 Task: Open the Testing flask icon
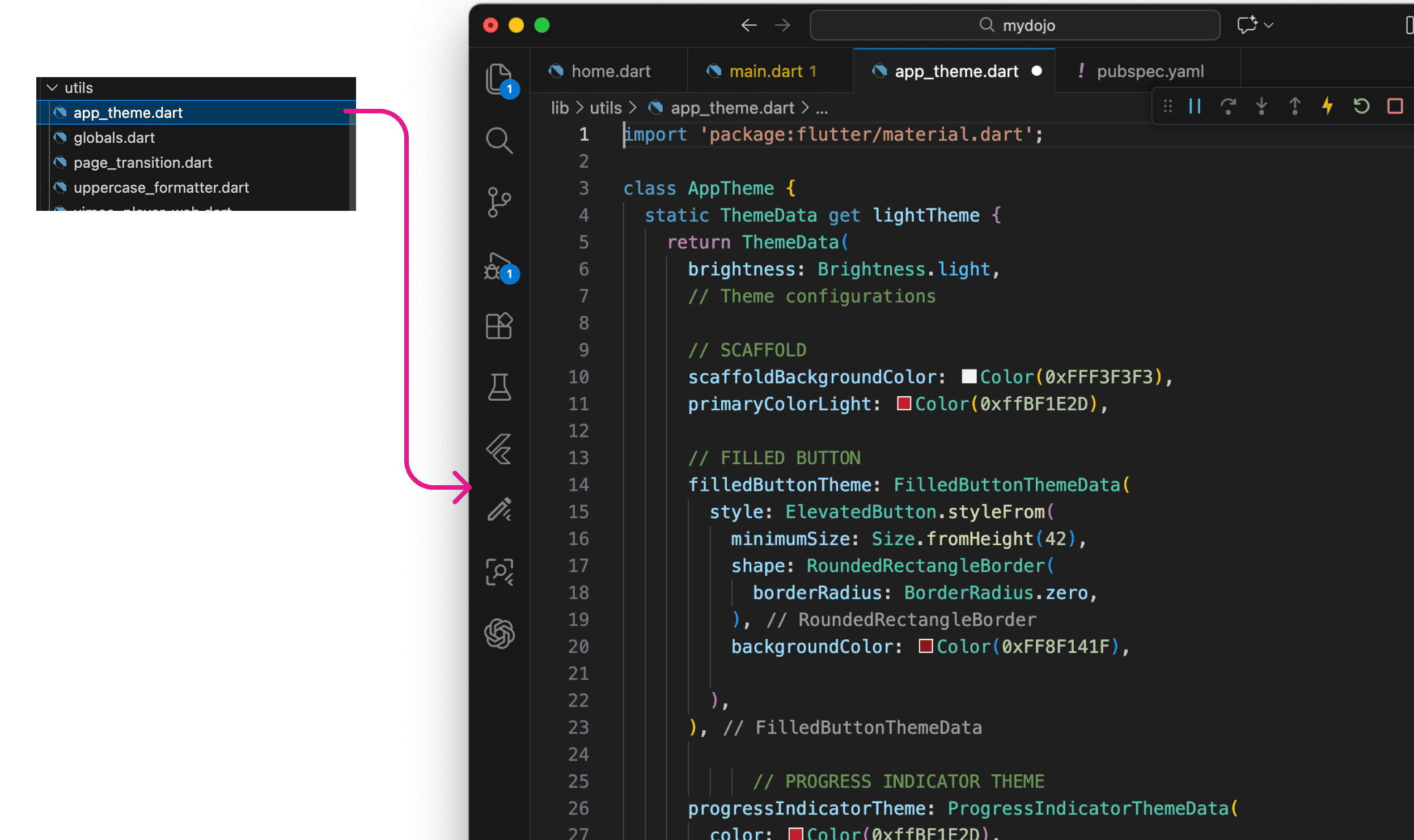click(x=499, y=387)
